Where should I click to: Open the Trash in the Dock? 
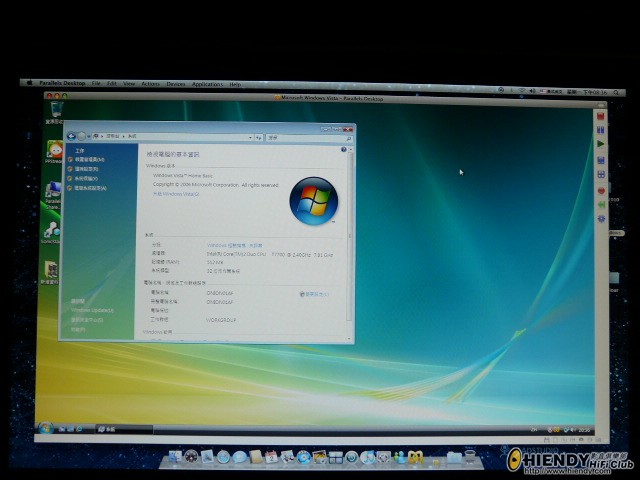[x=470, y=457]
